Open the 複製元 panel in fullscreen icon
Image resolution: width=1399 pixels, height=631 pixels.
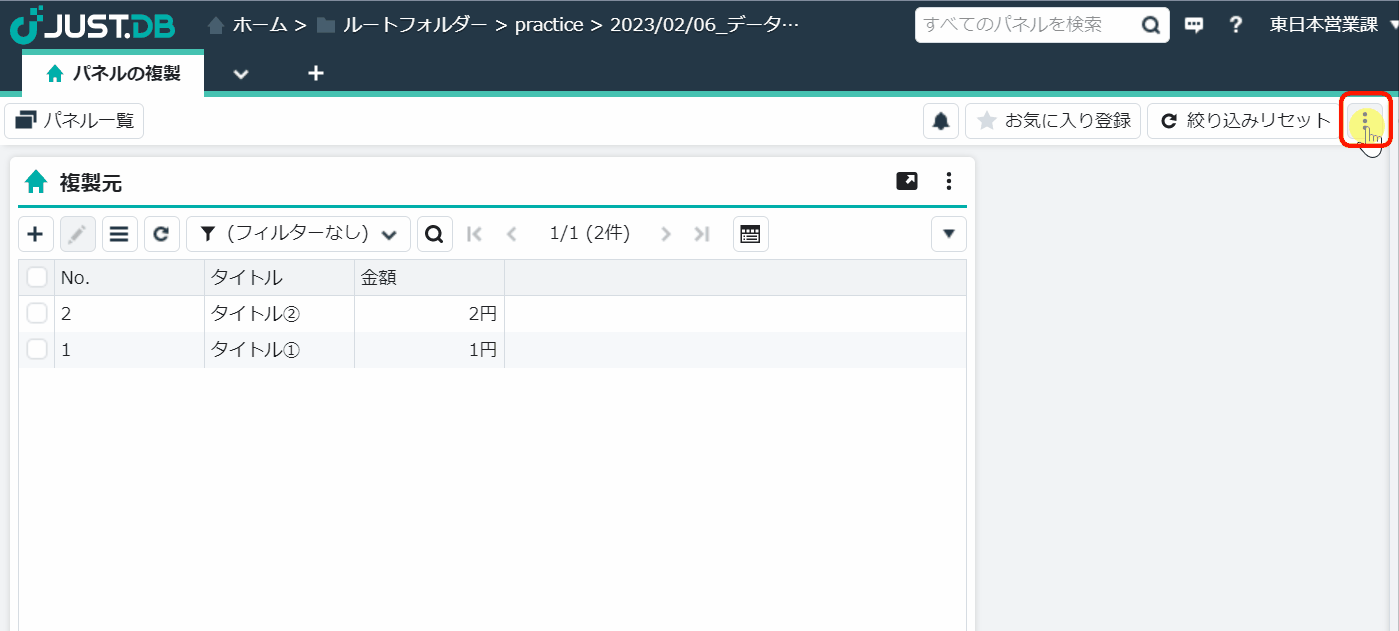point(906,181)
